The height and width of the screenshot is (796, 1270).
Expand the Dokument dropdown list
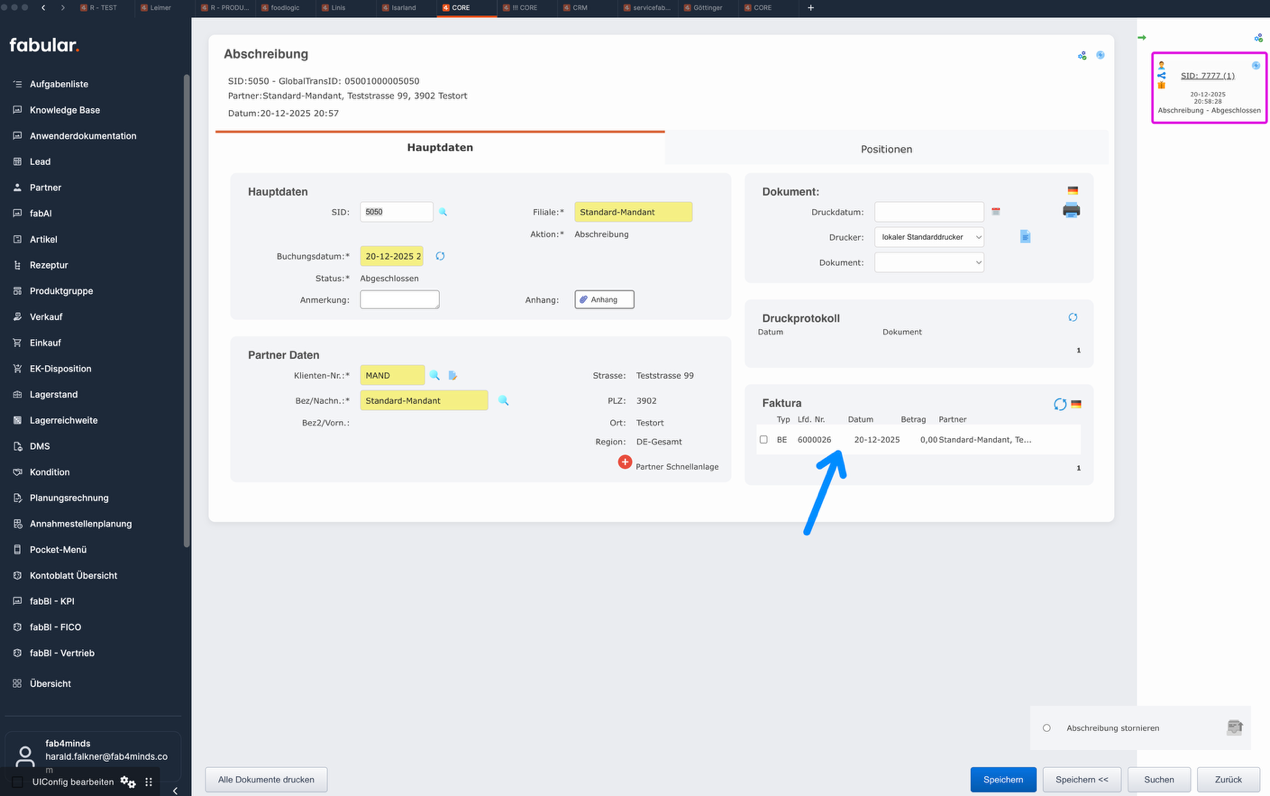pyautogui.click(x=929, y=262)
